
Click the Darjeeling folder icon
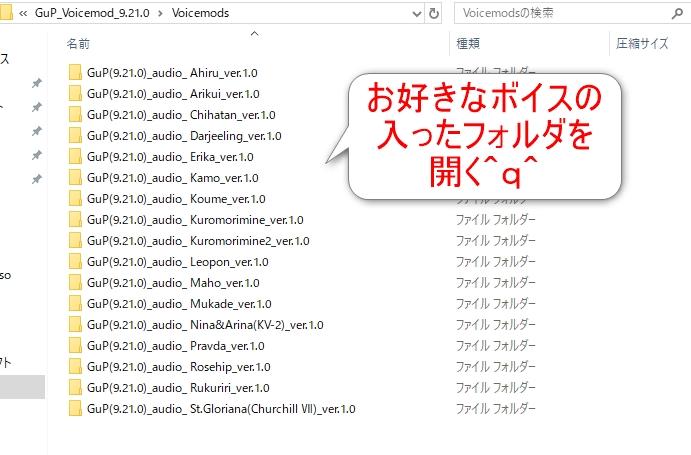point(75,136)
